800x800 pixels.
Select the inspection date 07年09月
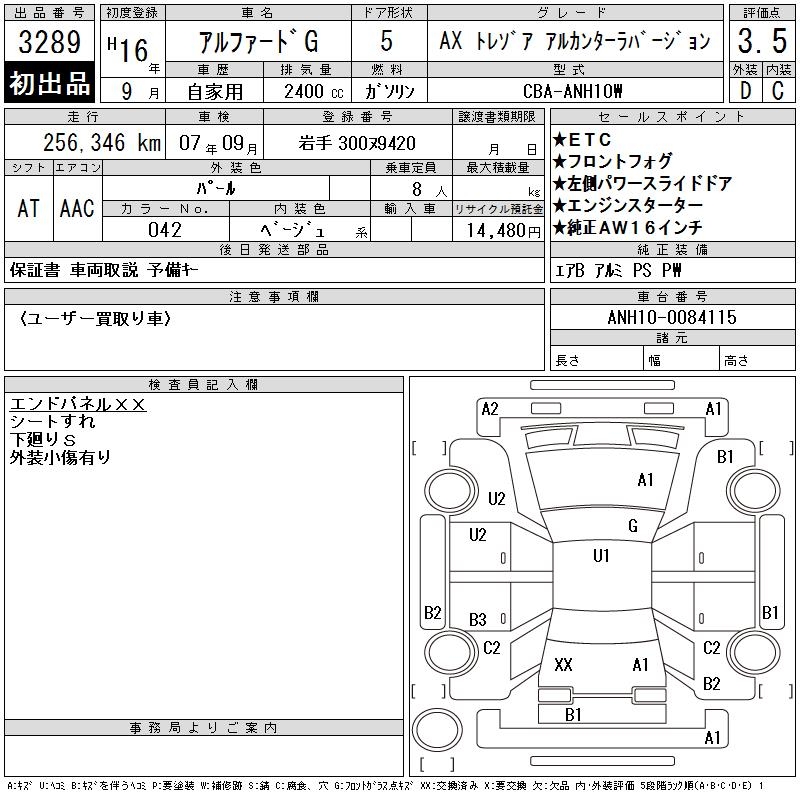click(218, 143)
